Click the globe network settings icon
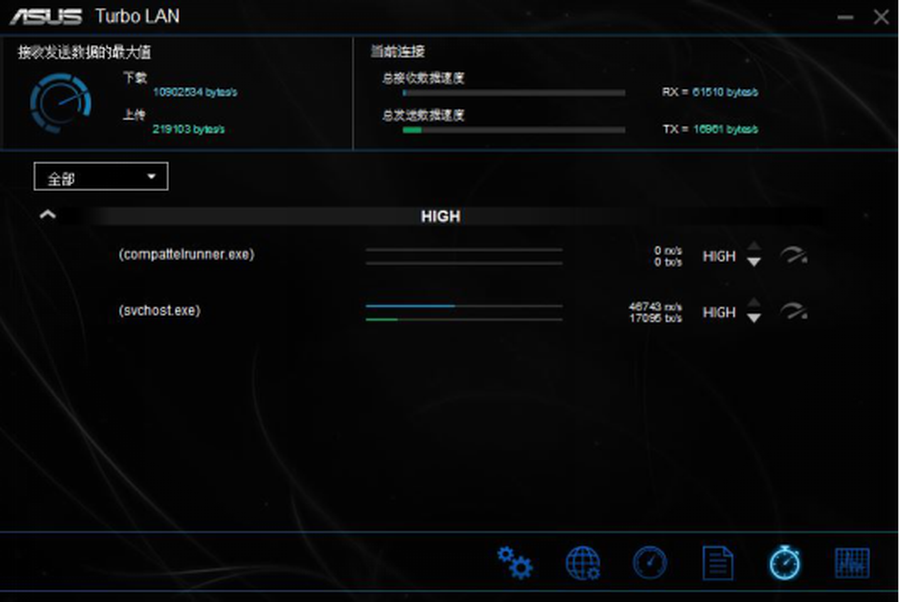 click(x=583, y=564)
